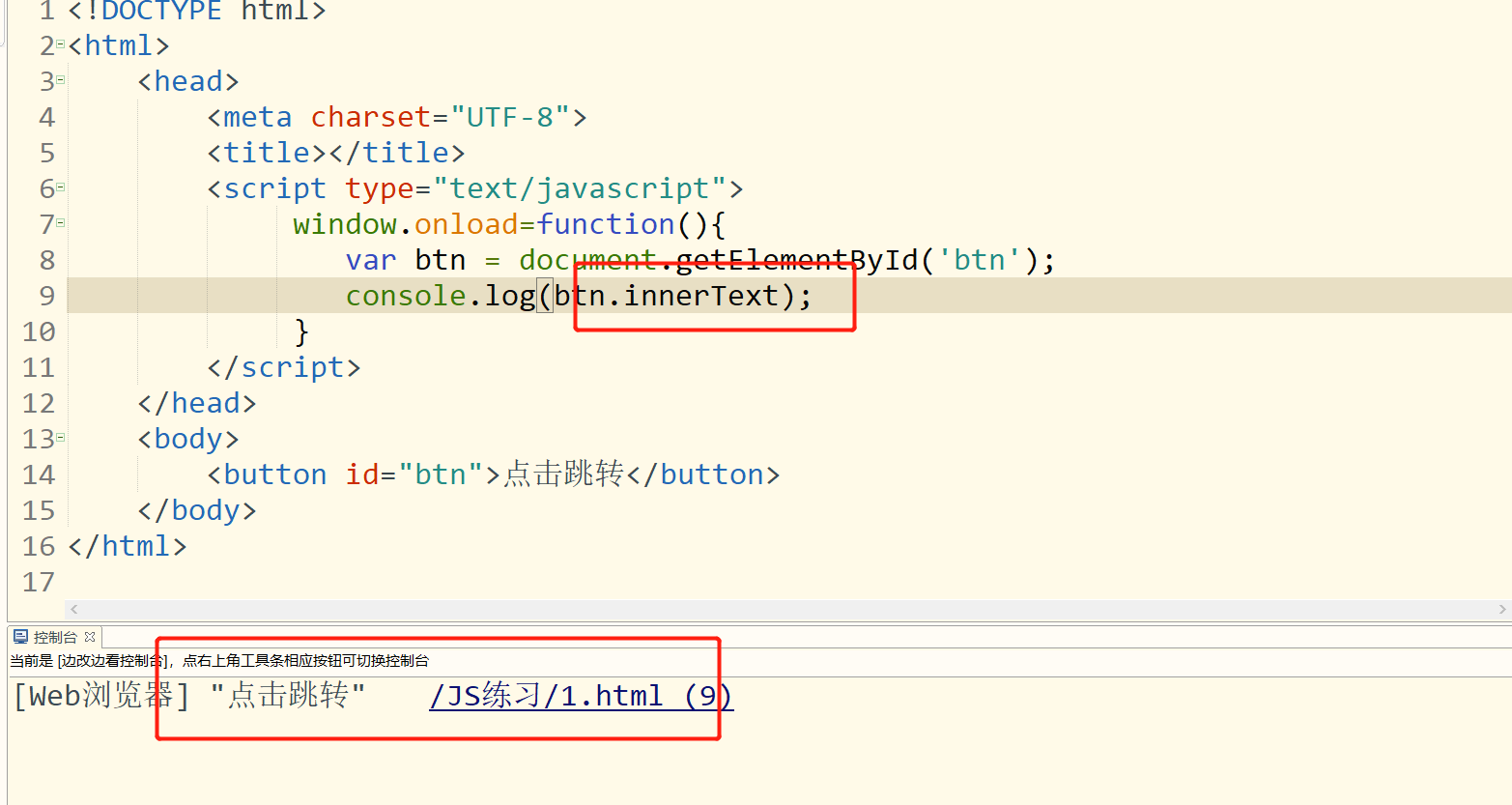The image size is (1512, 805).
Task: Click the console panel monitor icon
Action: point(19,636)
